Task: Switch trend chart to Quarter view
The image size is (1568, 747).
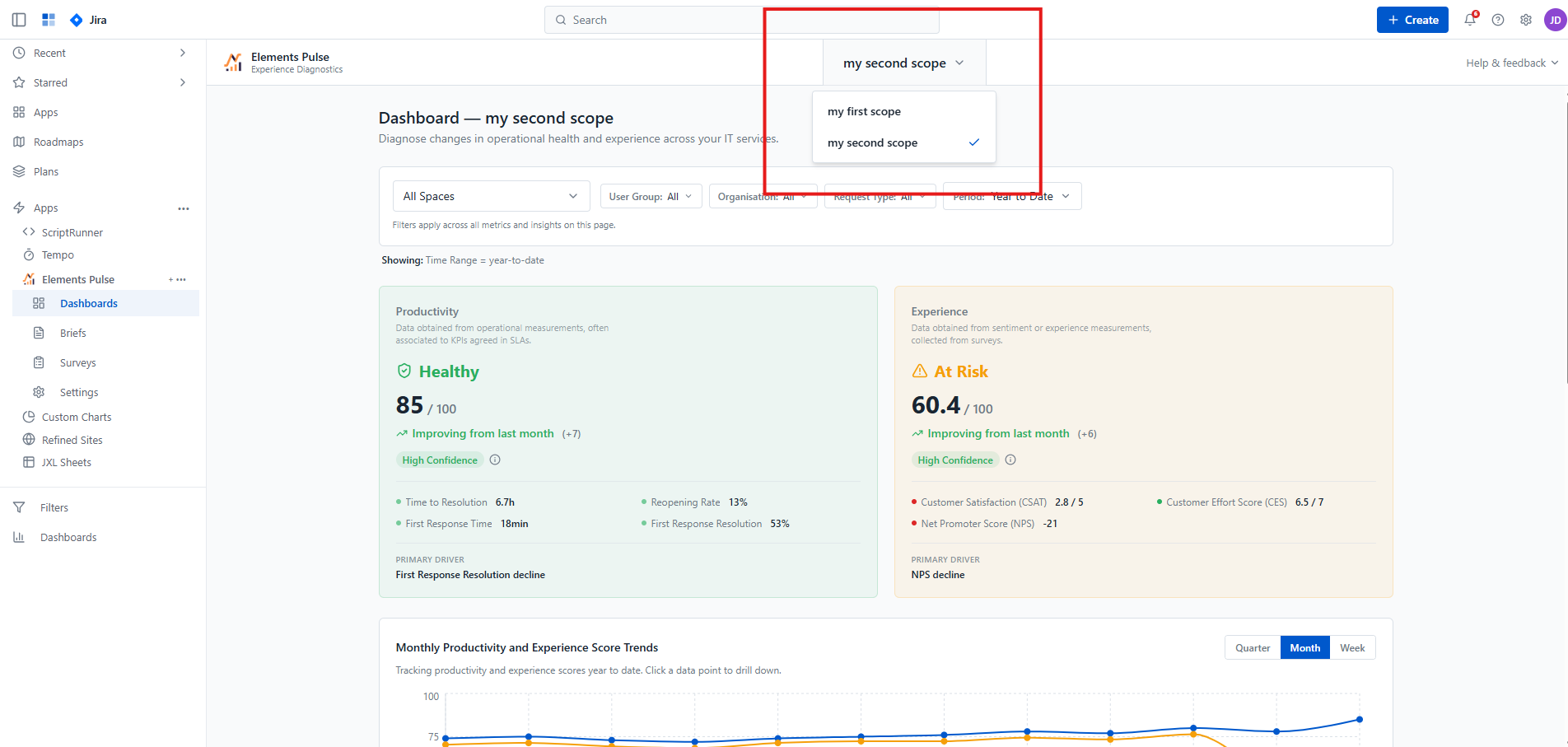Action: coord(1253,648)
